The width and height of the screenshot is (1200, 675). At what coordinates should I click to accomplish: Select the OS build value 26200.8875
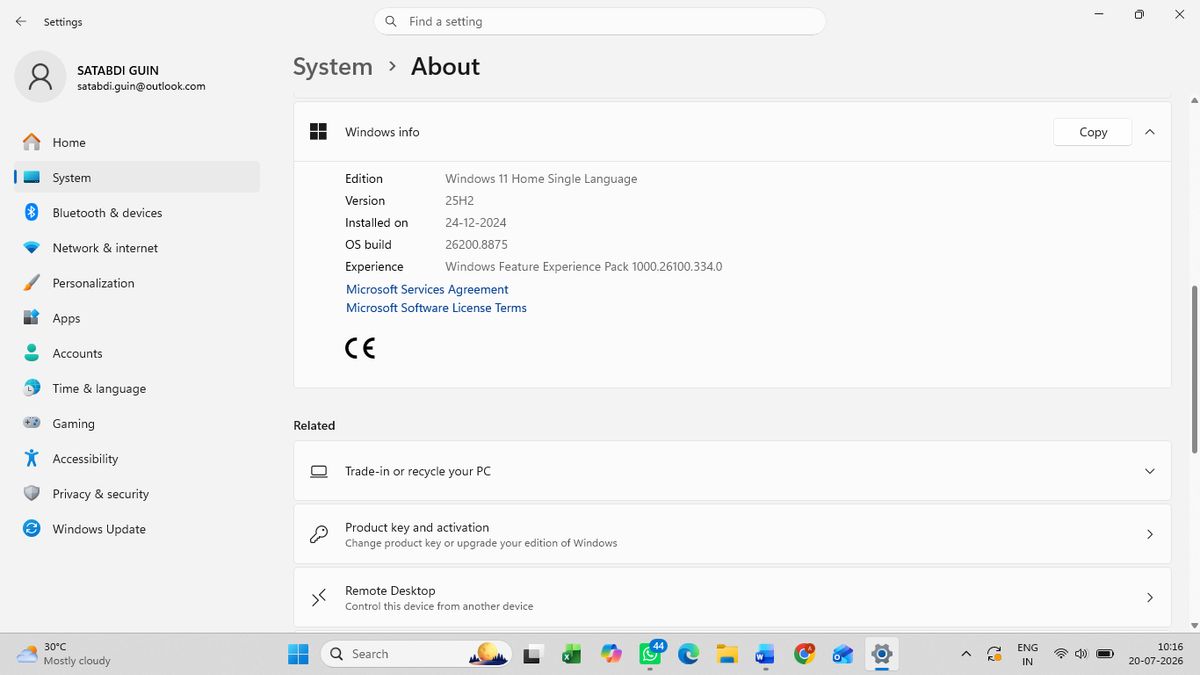[x=476, y=244]
